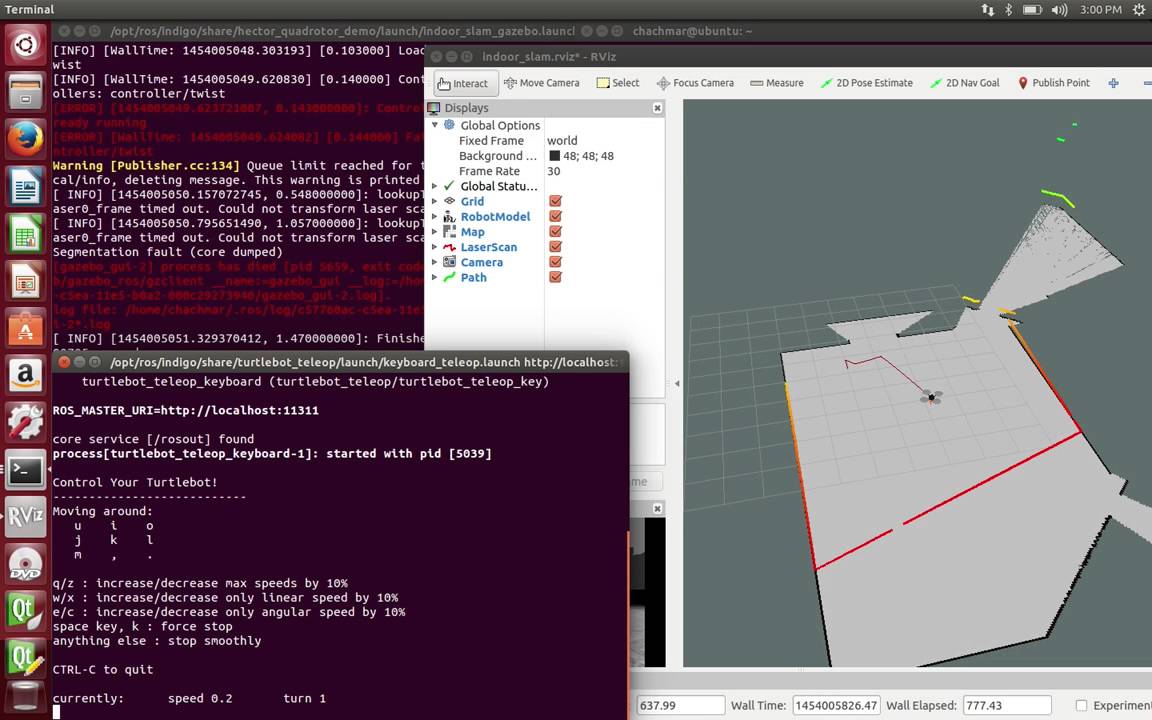
Task: Expand the RobotModel display node
Action: [x=435, y=217]
